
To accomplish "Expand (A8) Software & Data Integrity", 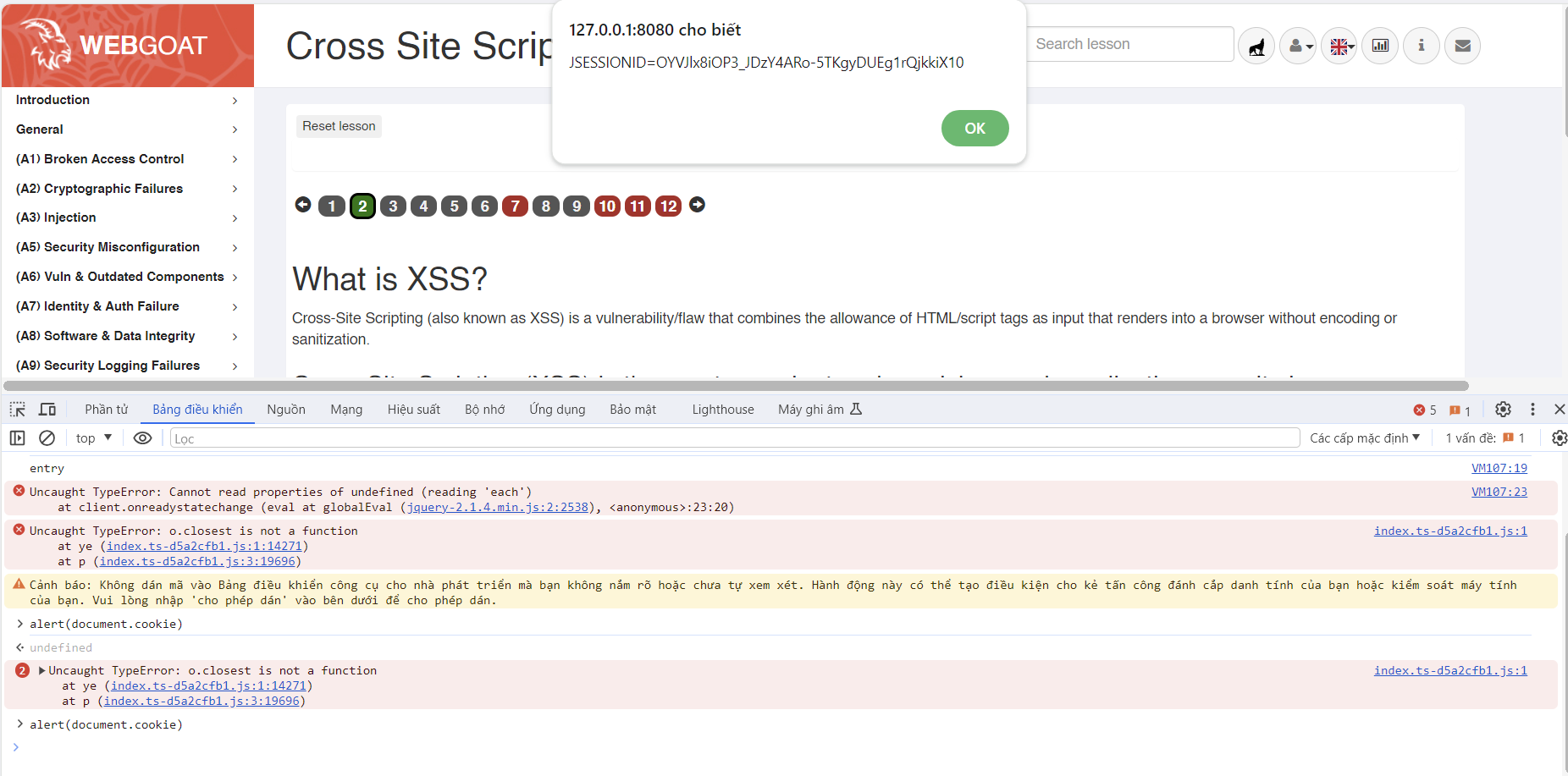I will pos(127,336).
